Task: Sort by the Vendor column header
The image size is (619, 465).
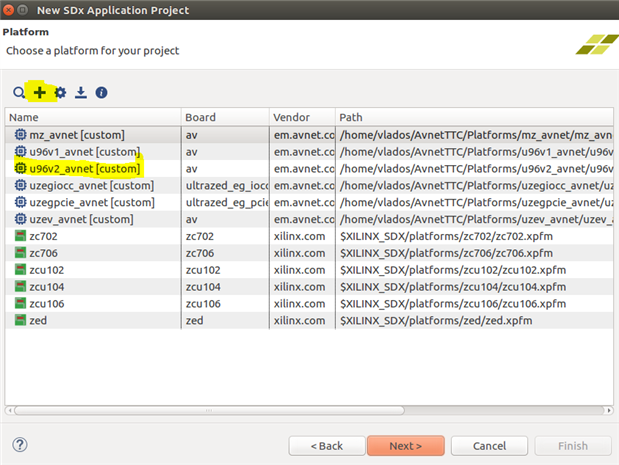Action: [x=302, y=117]
